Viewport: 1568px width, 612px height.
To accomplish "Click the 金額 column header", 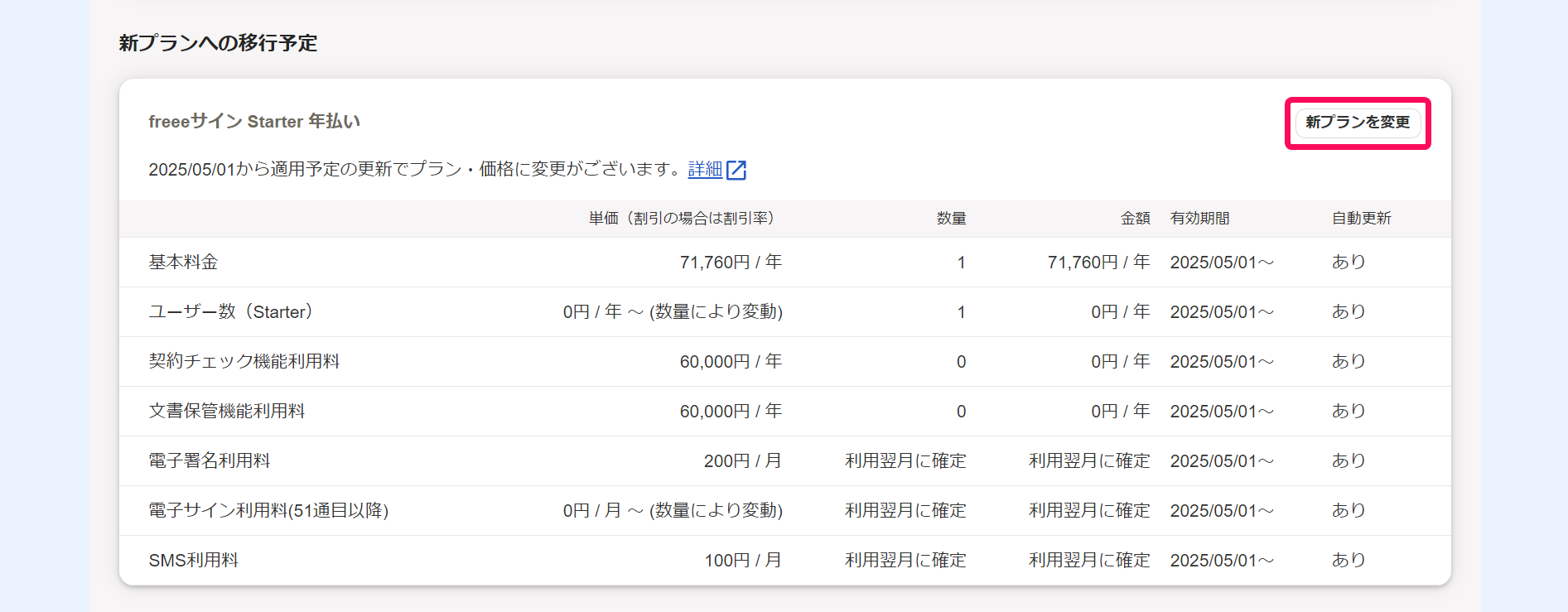I will click(x=1135, y=219).
